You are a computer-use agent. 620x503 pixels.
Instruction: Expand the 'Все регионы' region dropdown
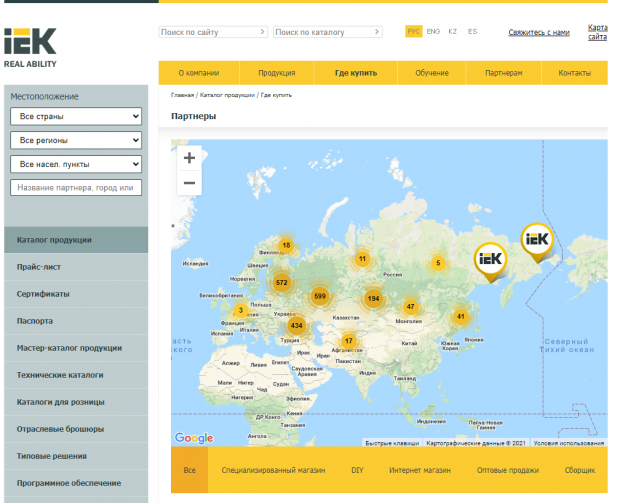coord(76,140)
